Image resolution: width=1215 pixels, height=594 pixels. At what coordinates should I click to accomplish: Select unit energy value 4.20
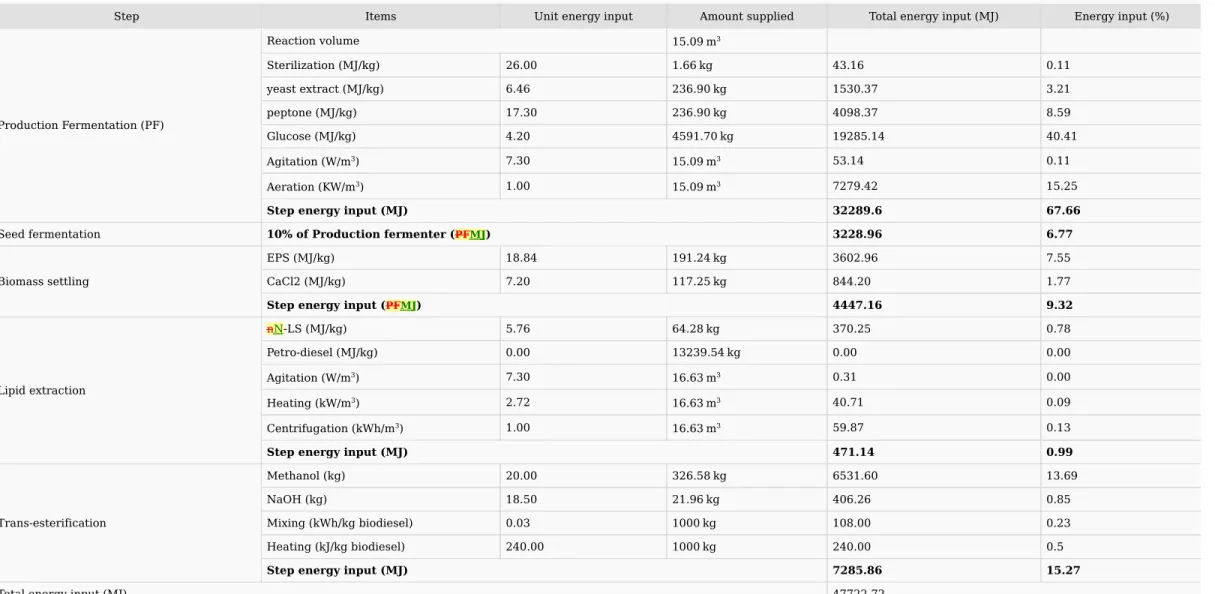(x=518, y=136)
